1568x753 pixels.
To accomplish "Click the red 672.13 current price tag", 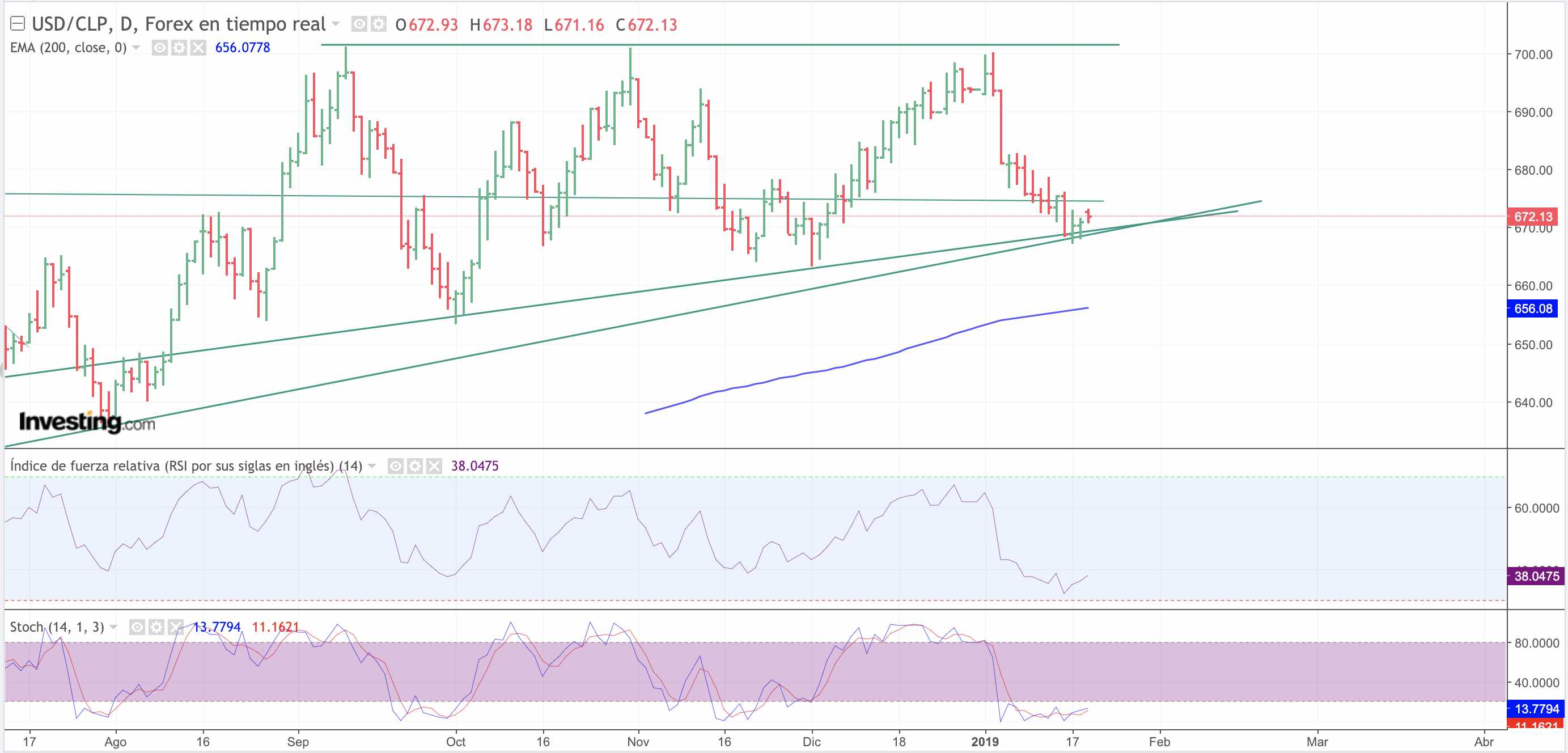I will coord(1532,217).
